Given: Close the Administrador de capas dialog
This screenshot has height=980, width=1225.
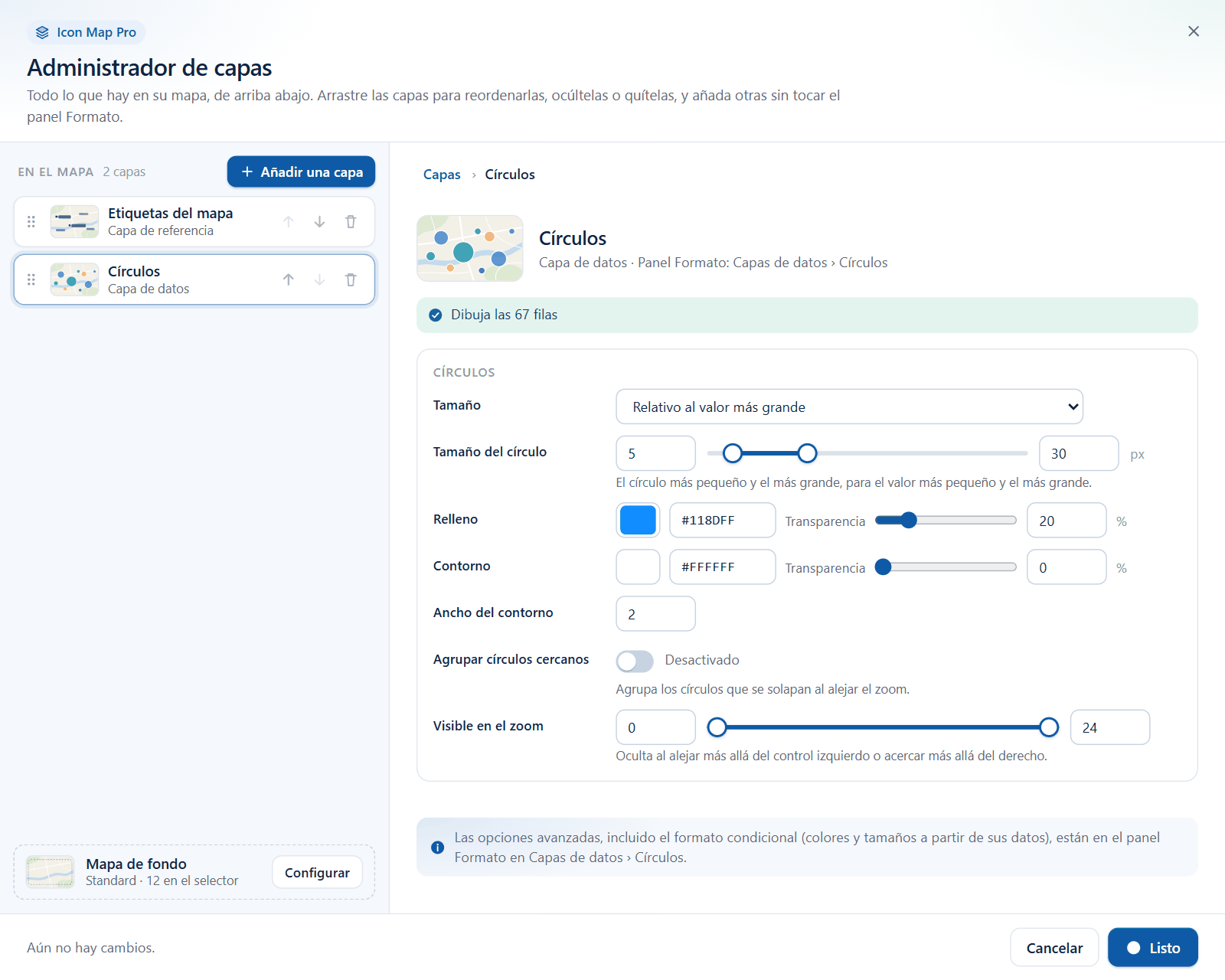Looking at the screenshot, I should click(x=1194, y=31).
